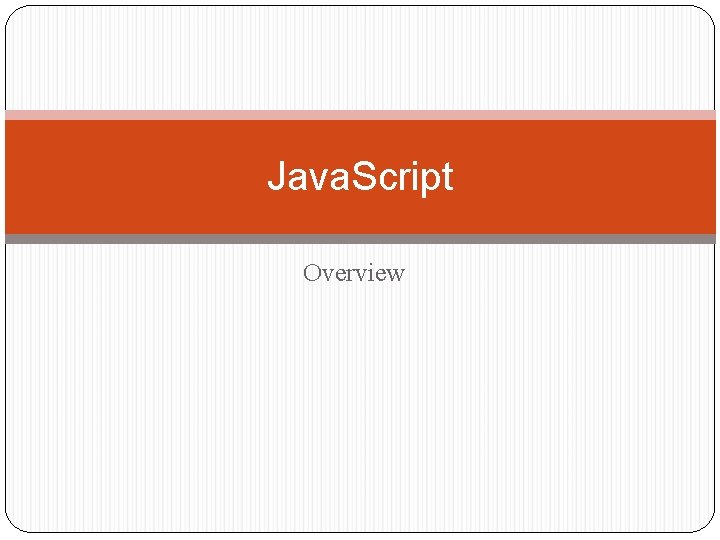
Task: Click the letter O in Overview
Action: [x=311, y=273]
